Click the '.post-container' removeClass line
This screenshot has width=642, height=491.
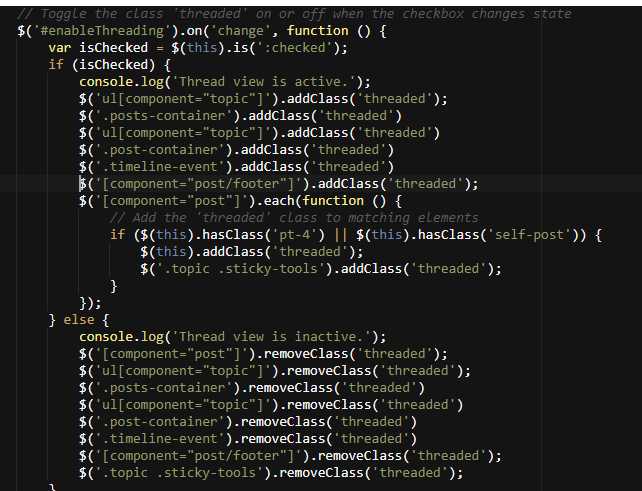(x=248, y=422)
